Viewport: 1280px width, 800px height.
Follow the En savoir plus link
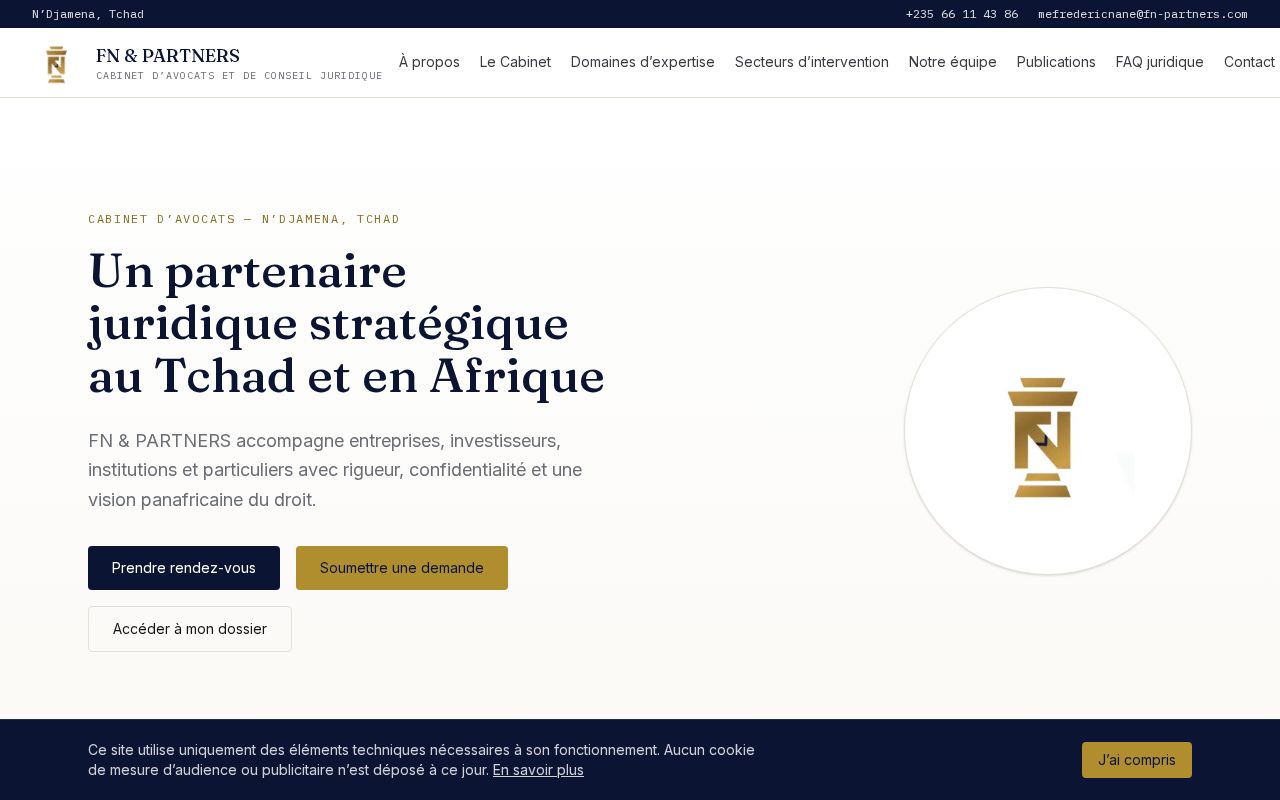pyautogui.click(x=538, y=770)
